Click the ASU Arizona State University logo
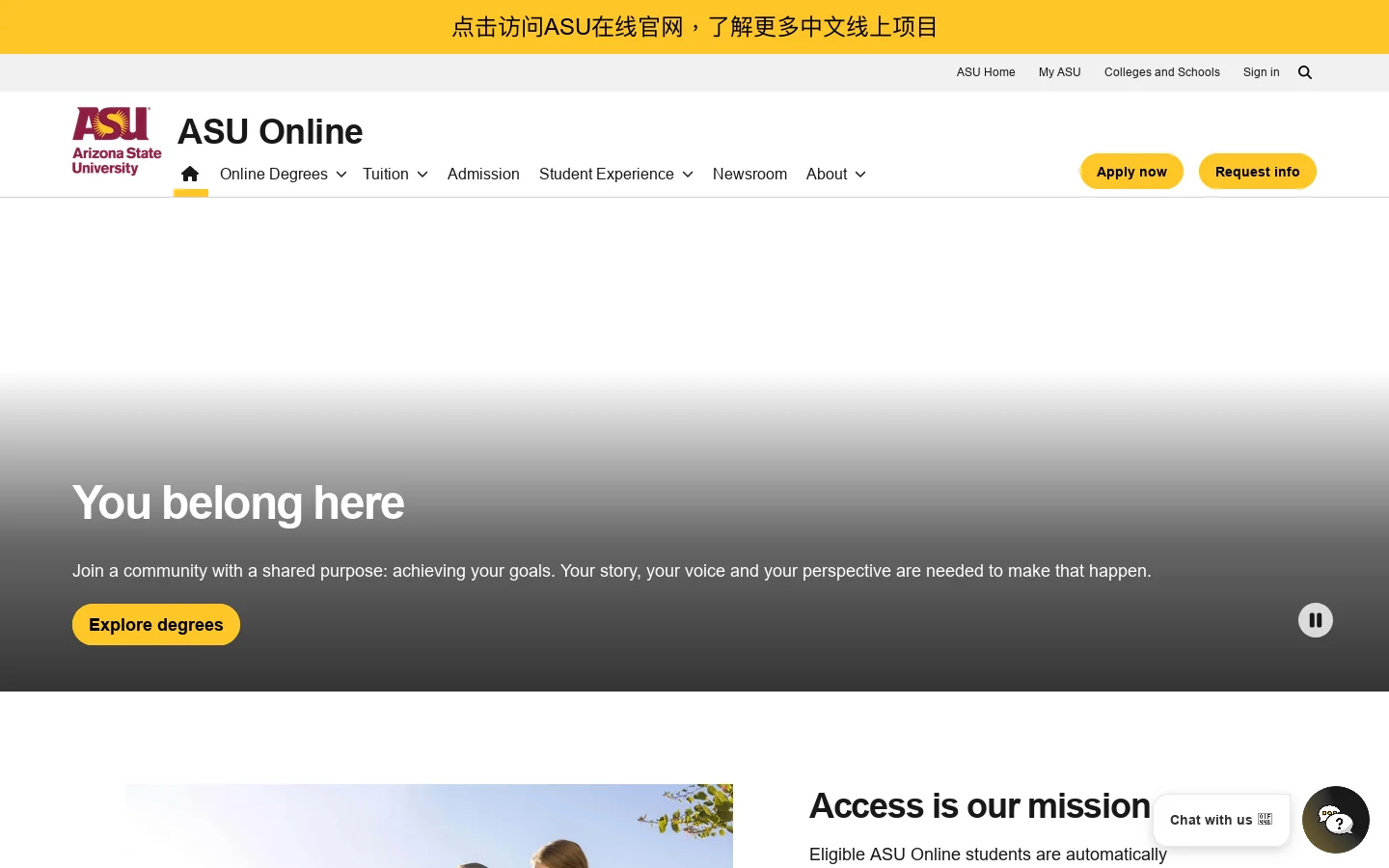 point(117,141)
